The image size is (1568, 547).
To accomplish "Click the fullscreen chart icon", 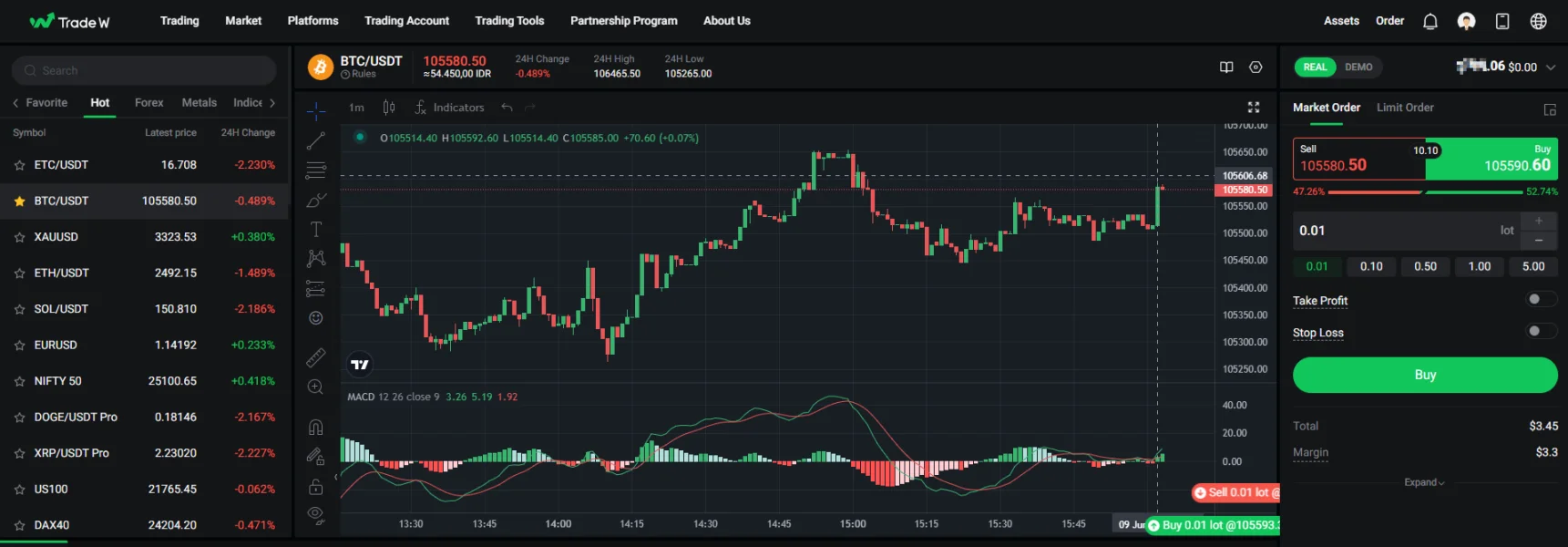I will point(1254,108).
